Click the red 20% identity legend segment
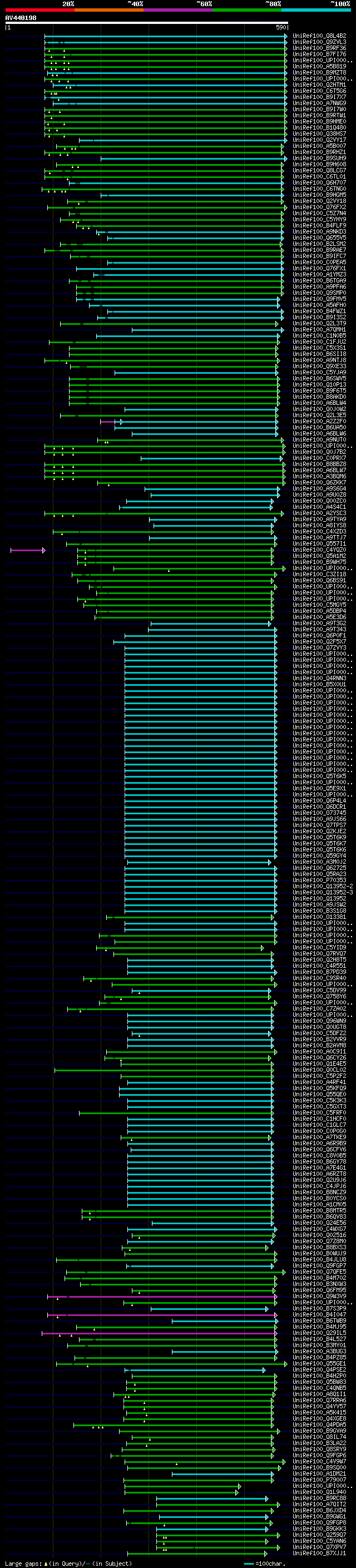The width and height of the screenshot is (356, 1568). pos(39,10)
